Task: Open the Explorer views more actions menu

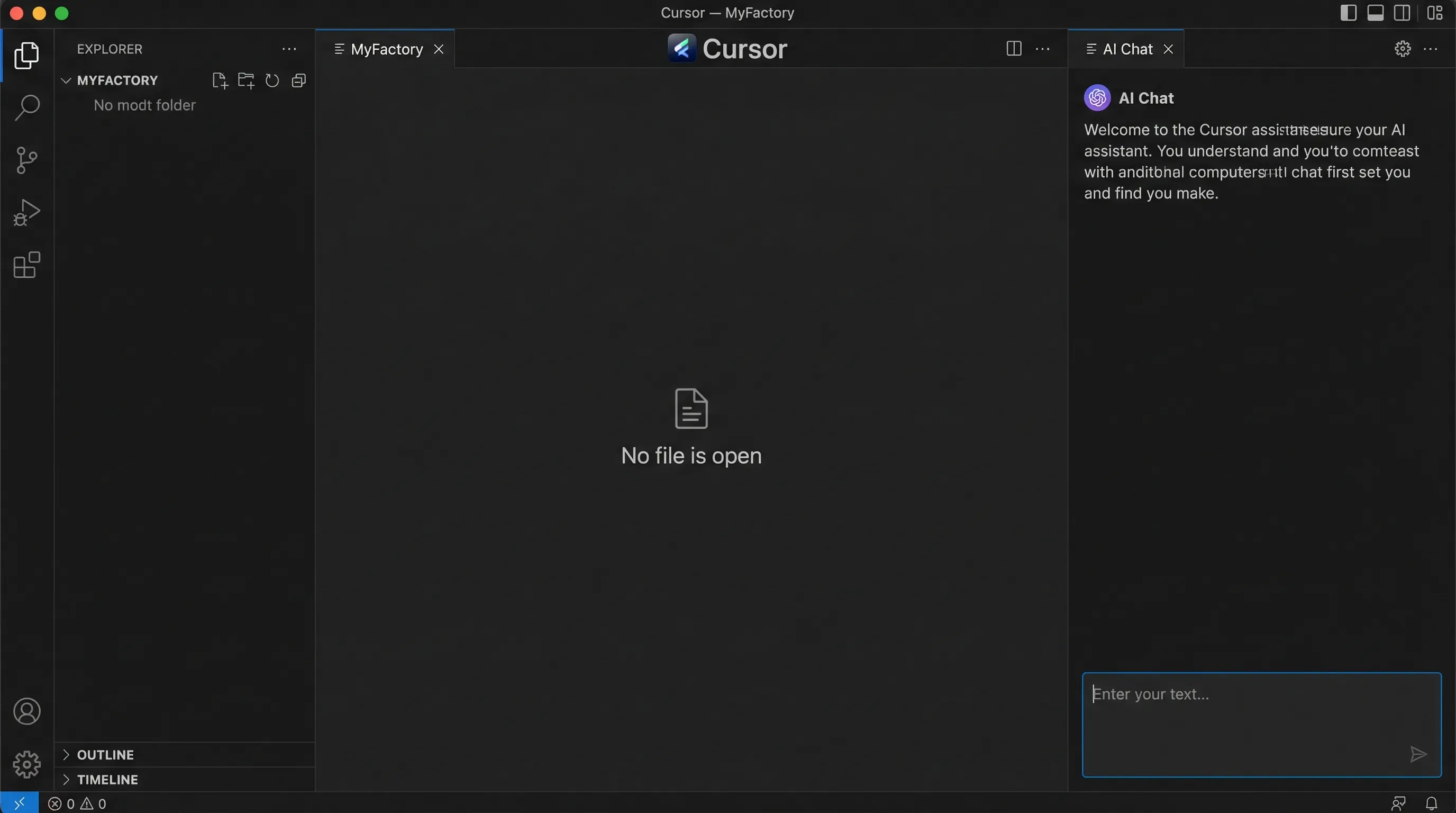Action: [x=289, y=49]
